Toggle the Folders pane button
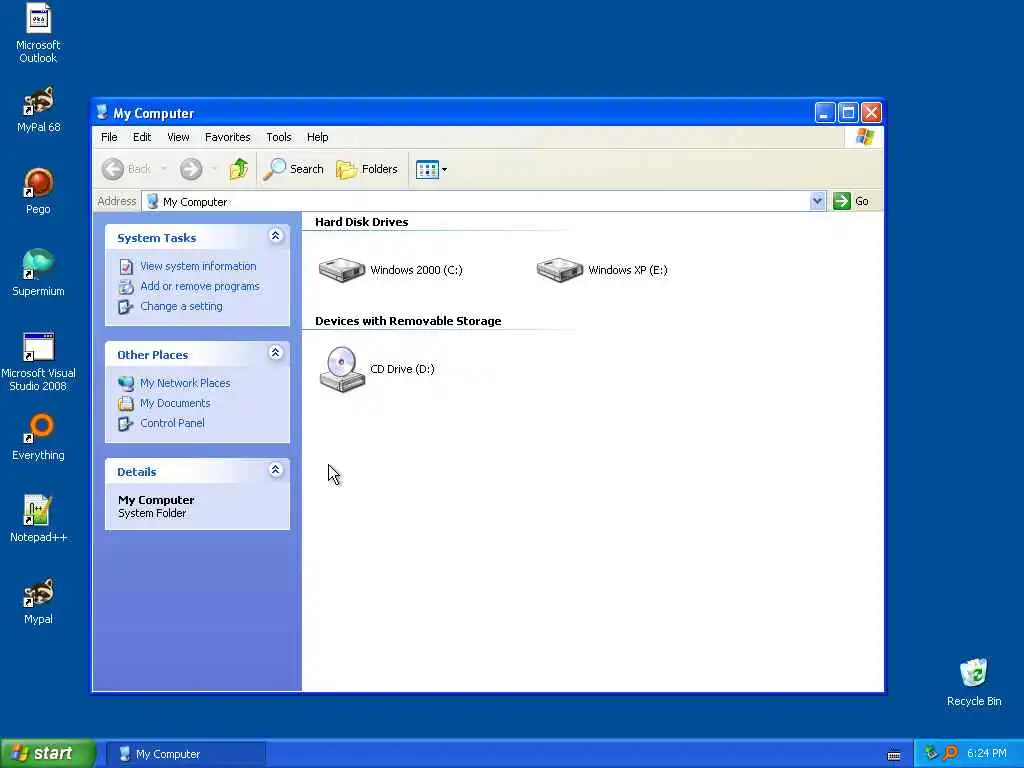The image size is (1024, 768). coord(366,169)
